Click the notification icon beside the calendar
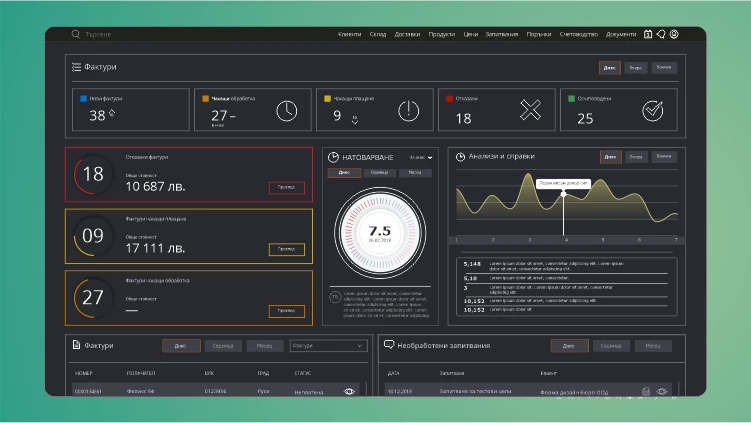 tap(661, 34)
